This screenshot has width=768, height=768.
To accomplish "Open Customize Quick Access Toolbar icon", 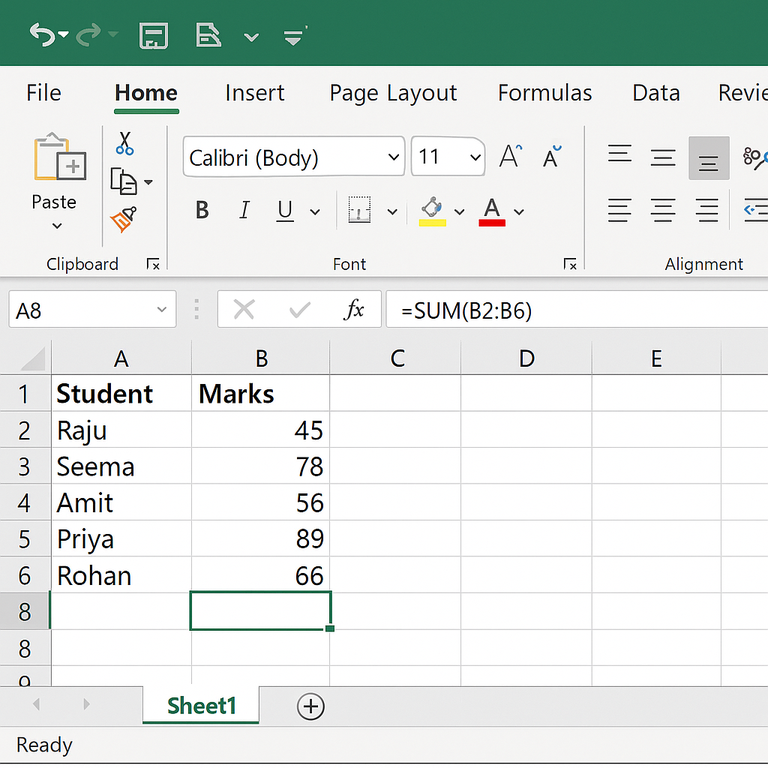I will tap(294, 36).
